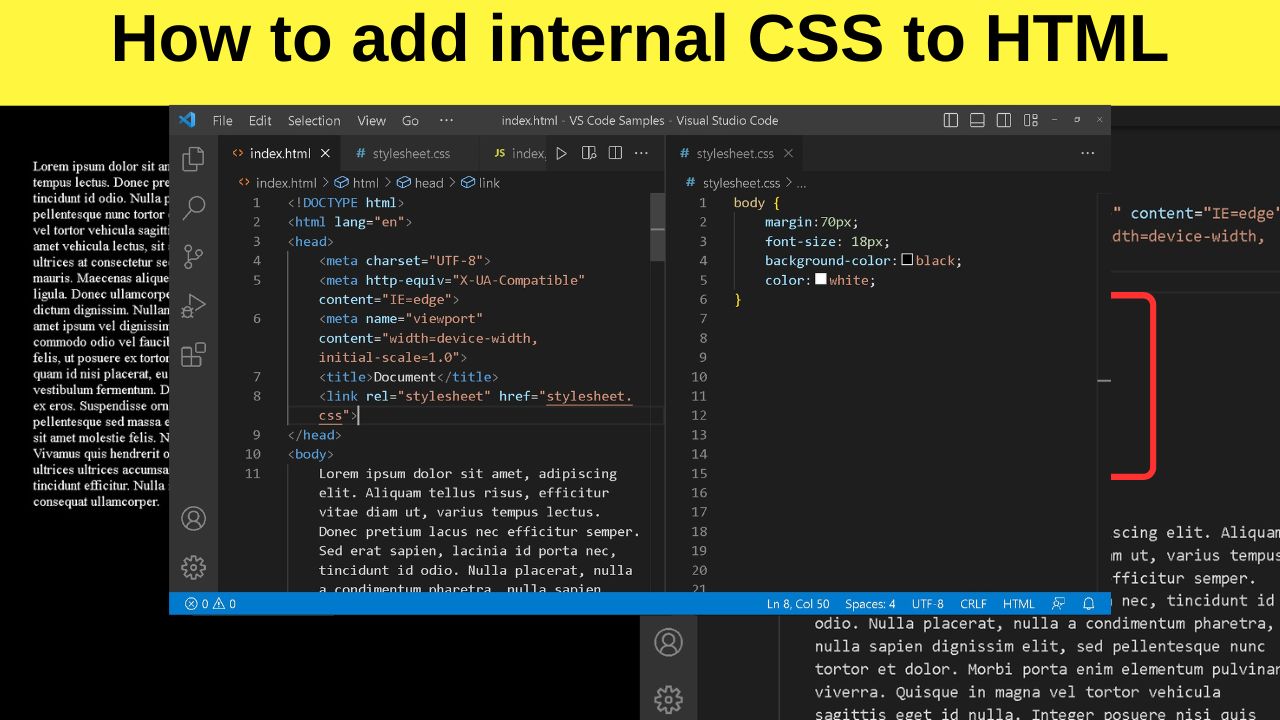Viewport: 1280px width, 720px height.
Task: Toggle the bottom Panel layout button
Action: (977, 120)
